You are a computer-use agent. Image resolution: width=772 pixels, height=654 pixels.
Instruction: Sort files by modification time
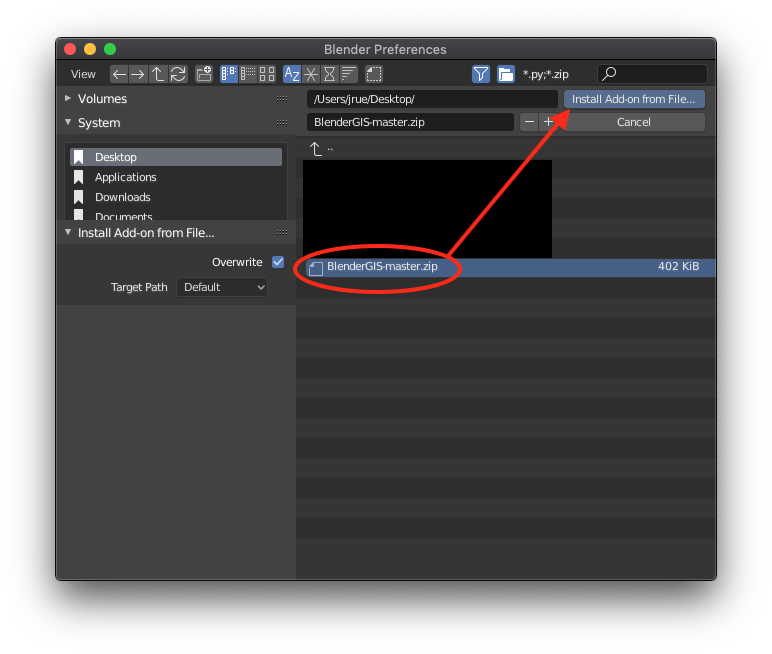(329, 74)
